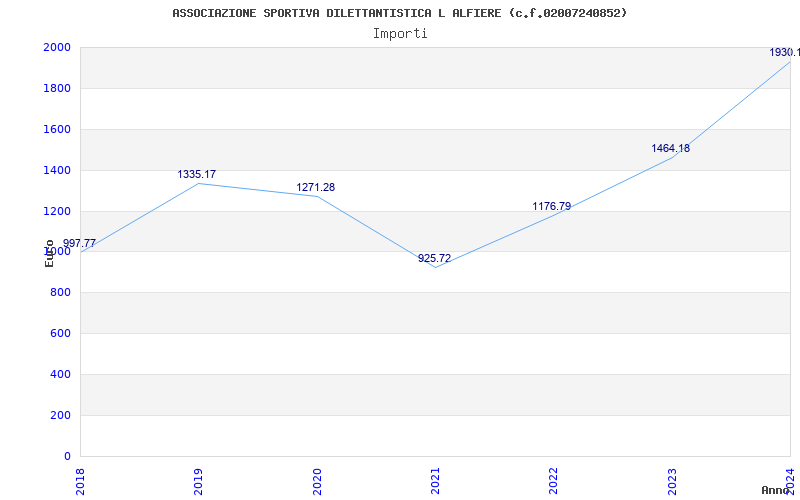
Task: Select the 997.77 data label
Action: tap(80, 243)
